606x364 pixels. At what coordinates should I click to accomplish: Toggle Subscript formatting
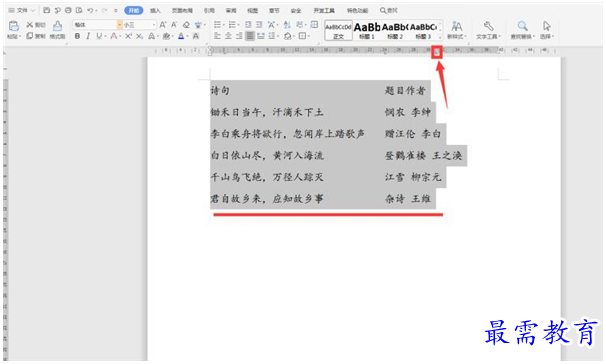click(x=139, y=36)
